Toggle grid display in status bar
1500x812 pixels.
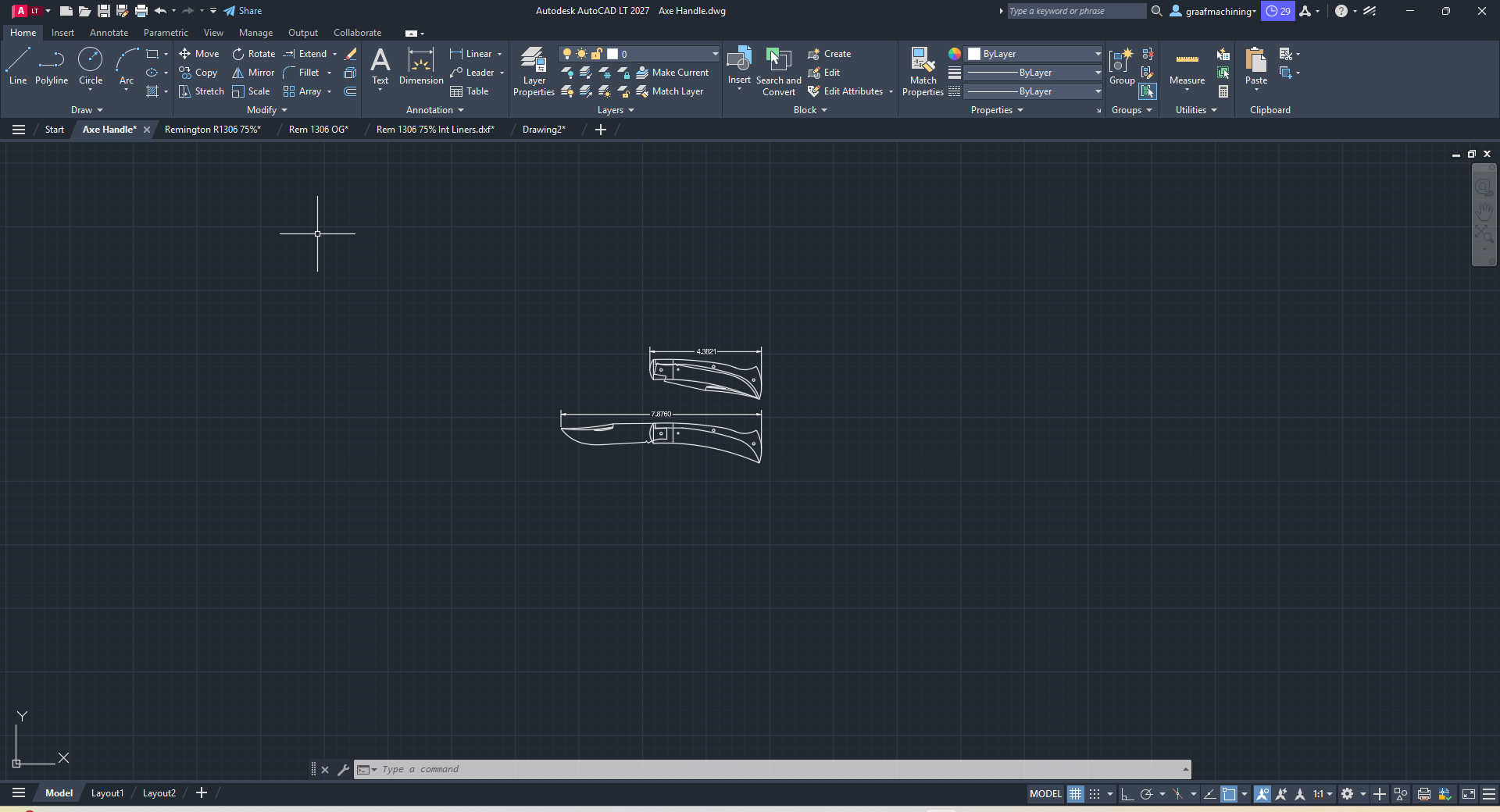(x=1076, y=794)
